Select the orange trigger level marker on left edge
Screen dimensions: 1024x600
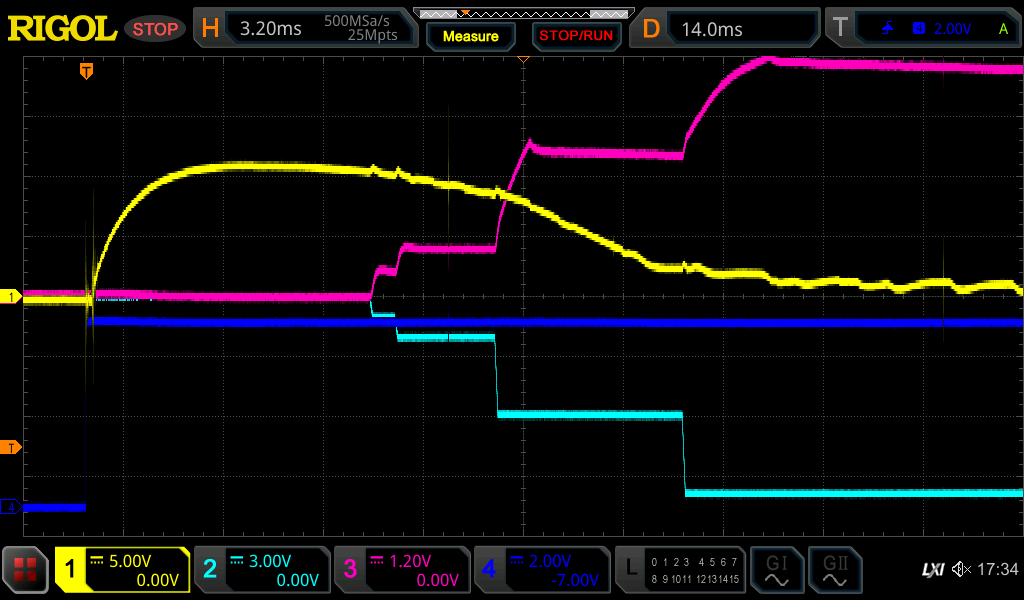tap(11, 447)
